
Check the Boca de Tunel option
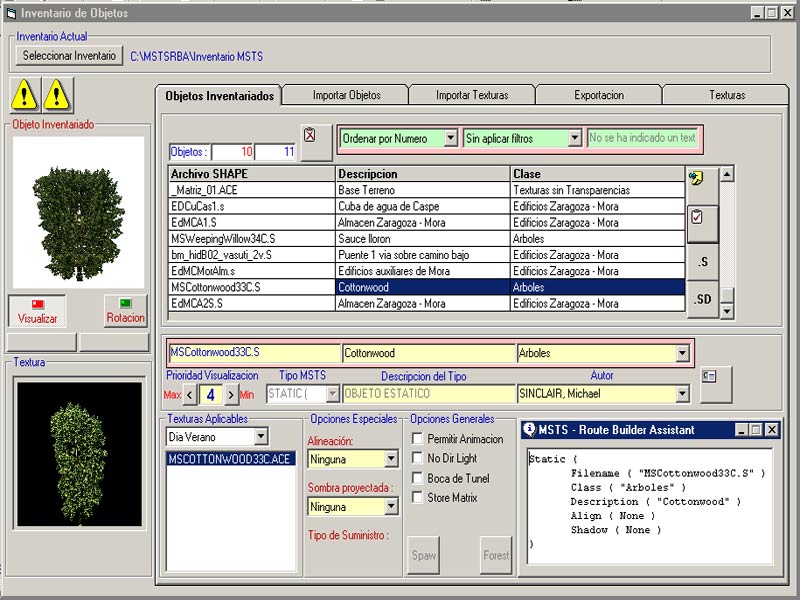[417, 478]
